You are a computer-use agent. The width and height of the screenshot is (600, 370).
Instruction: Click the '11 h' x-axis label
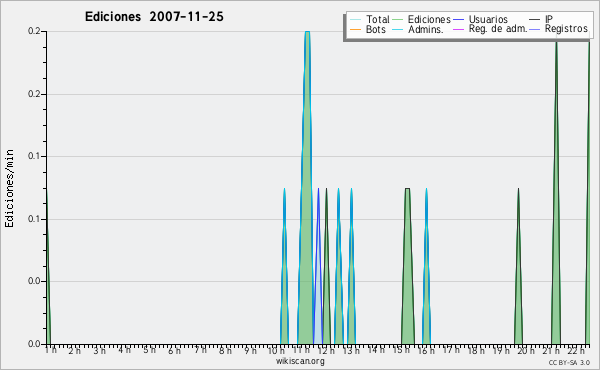pyautogui.click(x=301, y=350)
